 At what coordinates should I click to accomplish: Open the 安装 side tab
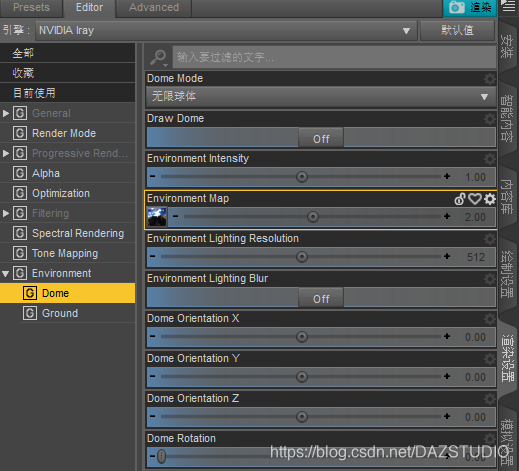tap(507, 46)
